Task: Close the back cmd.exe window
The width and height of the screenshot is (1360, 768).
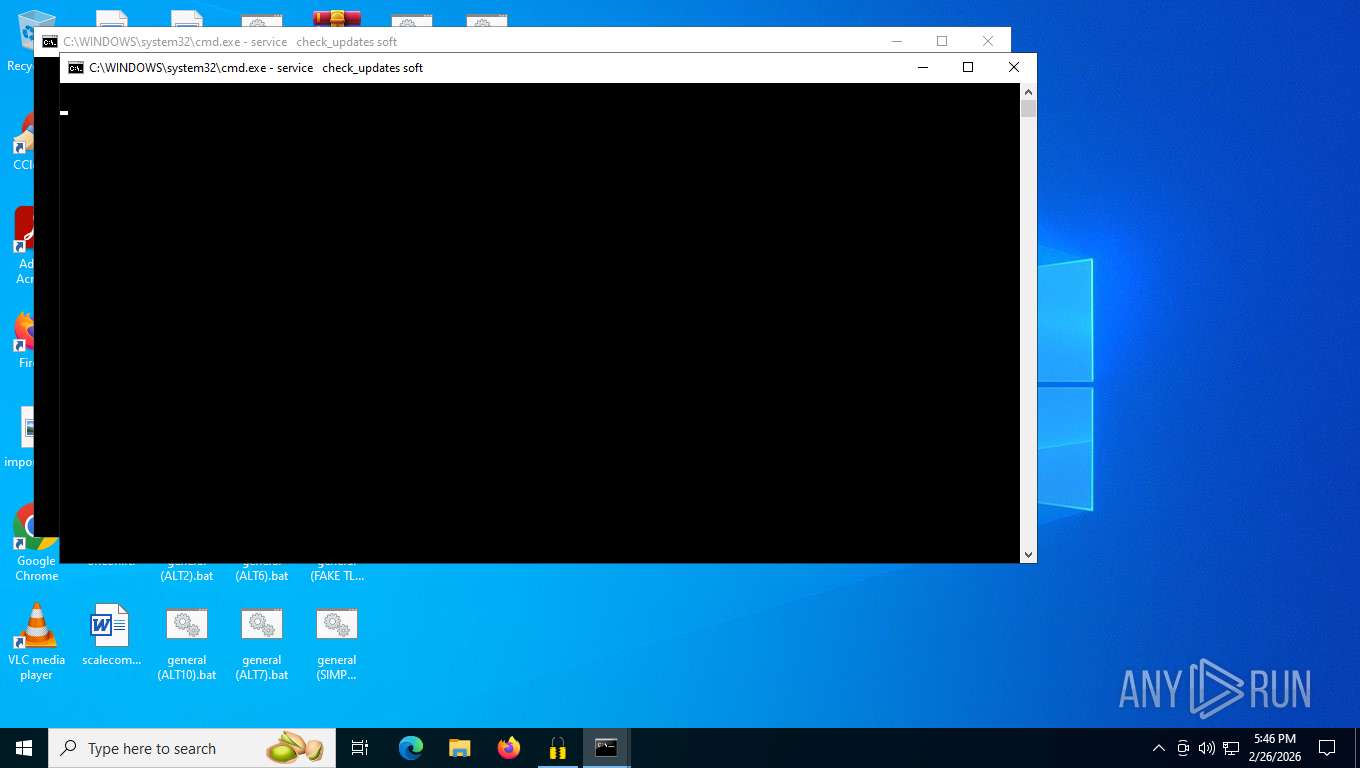Action: [988, 41]
